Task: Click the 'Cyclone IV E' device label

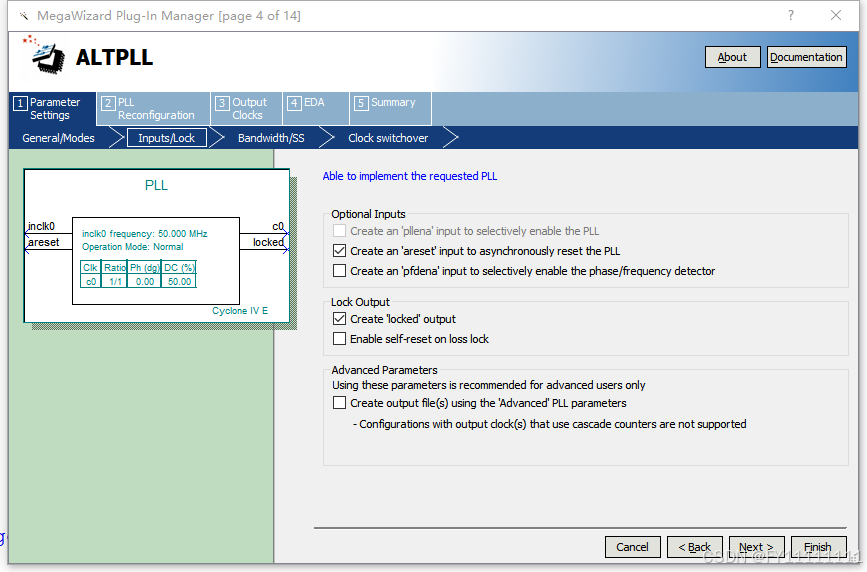Action: [240, 310]
